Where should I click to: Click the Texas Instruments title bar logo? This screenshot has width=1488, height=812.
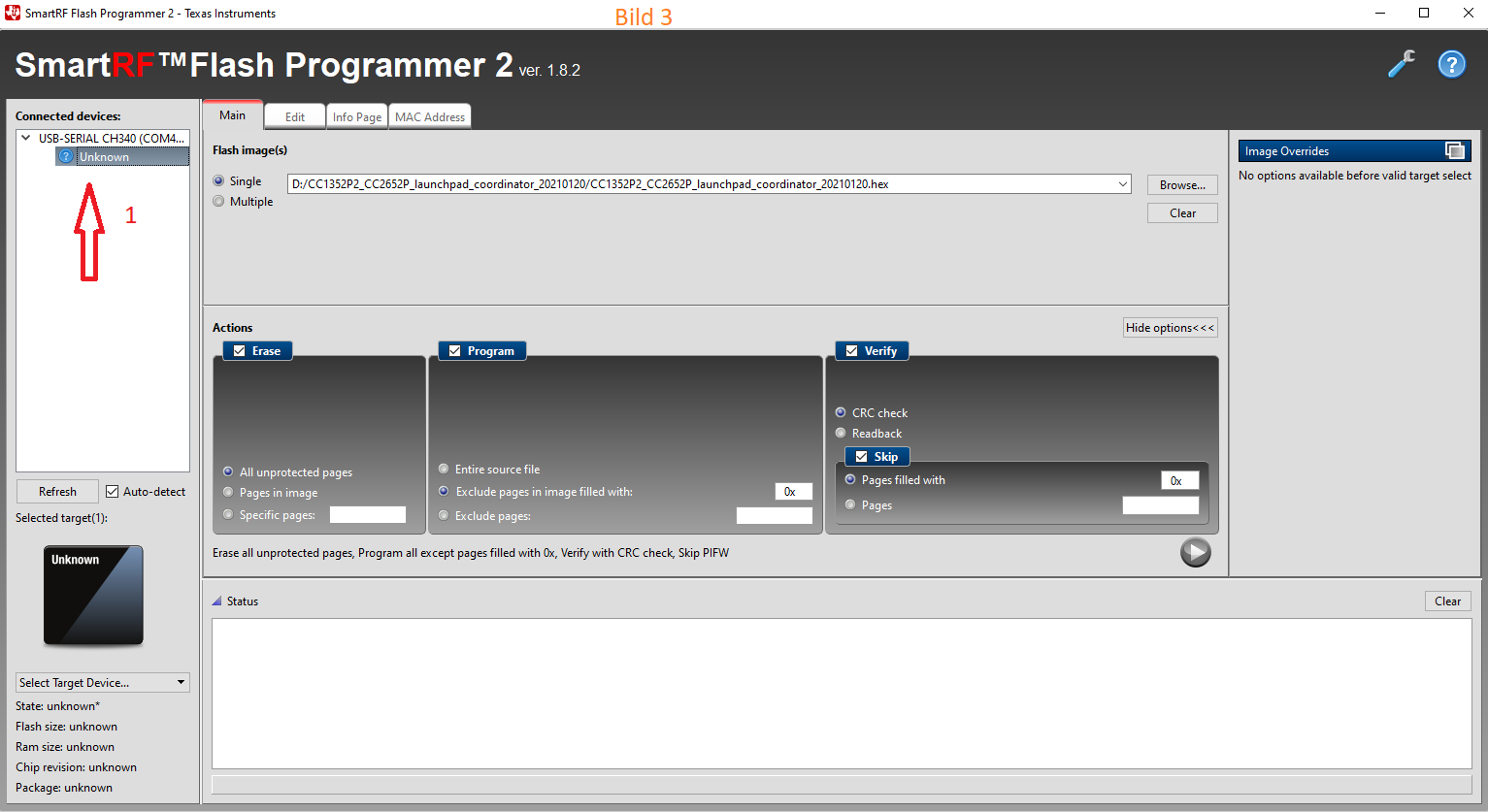pos(13,13)
